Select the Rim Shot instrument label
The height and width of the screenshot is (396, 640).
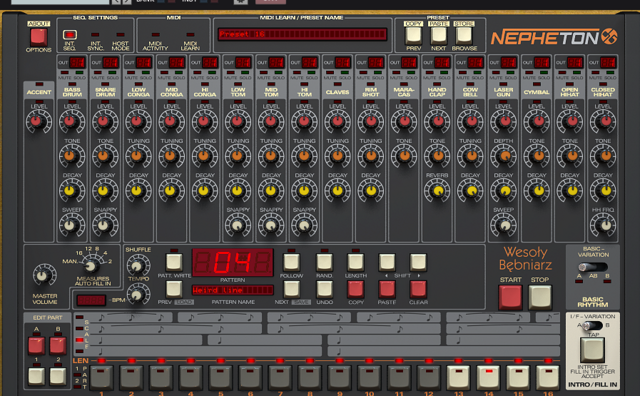(x=371, y=92)
